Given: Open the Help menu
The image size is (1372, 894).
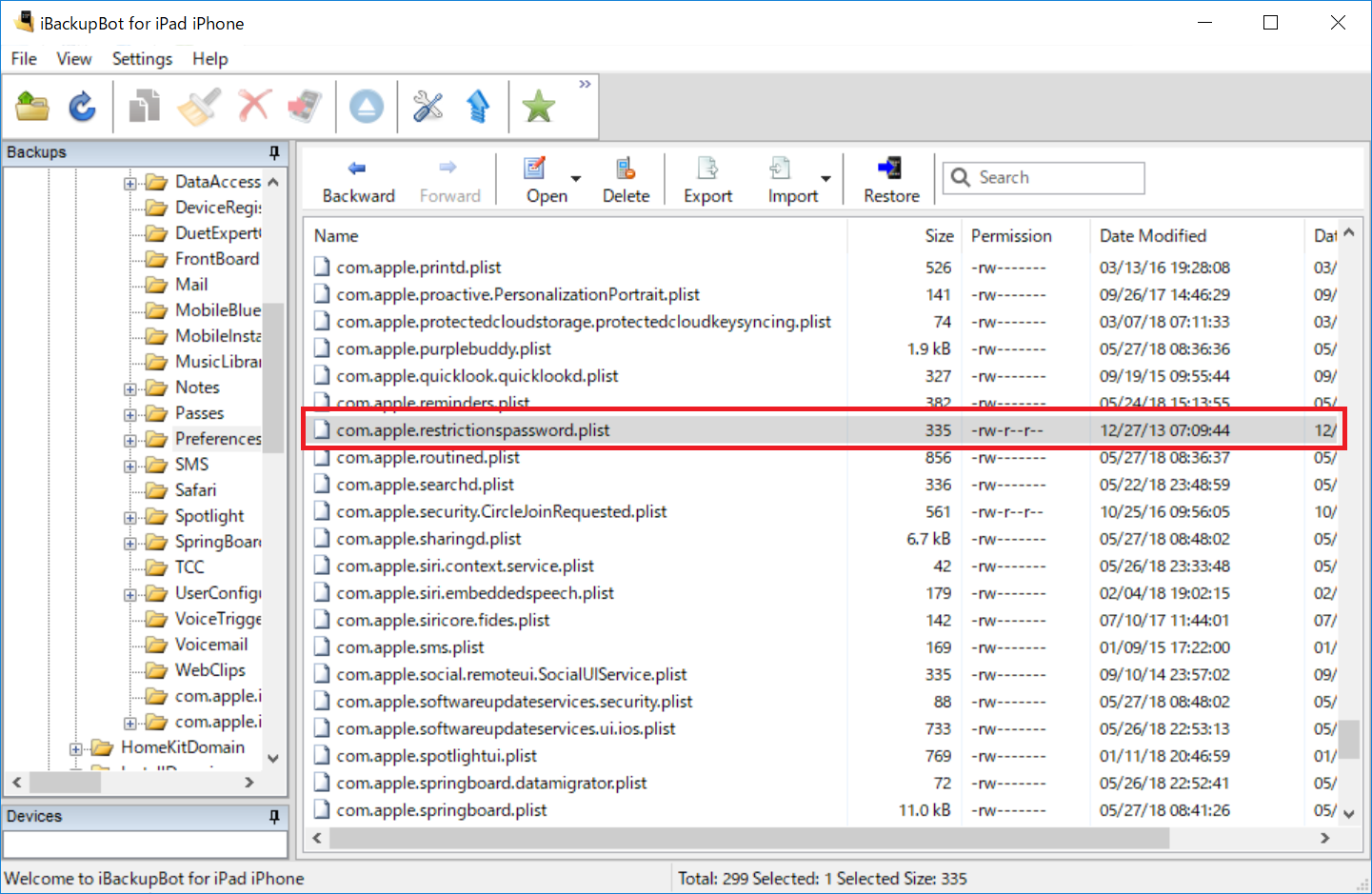Looking at the screenshot, I should (x=210, y=59).
